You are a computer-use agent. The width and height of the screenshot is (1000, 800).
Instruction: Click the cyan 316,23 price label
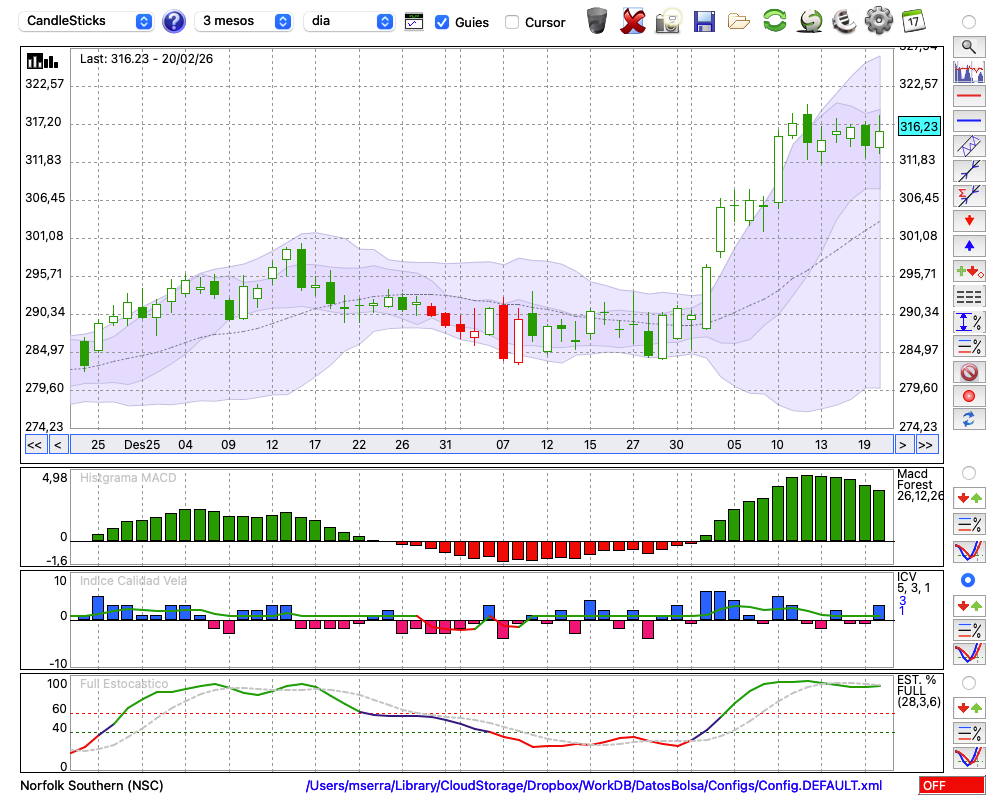point(918,126)
